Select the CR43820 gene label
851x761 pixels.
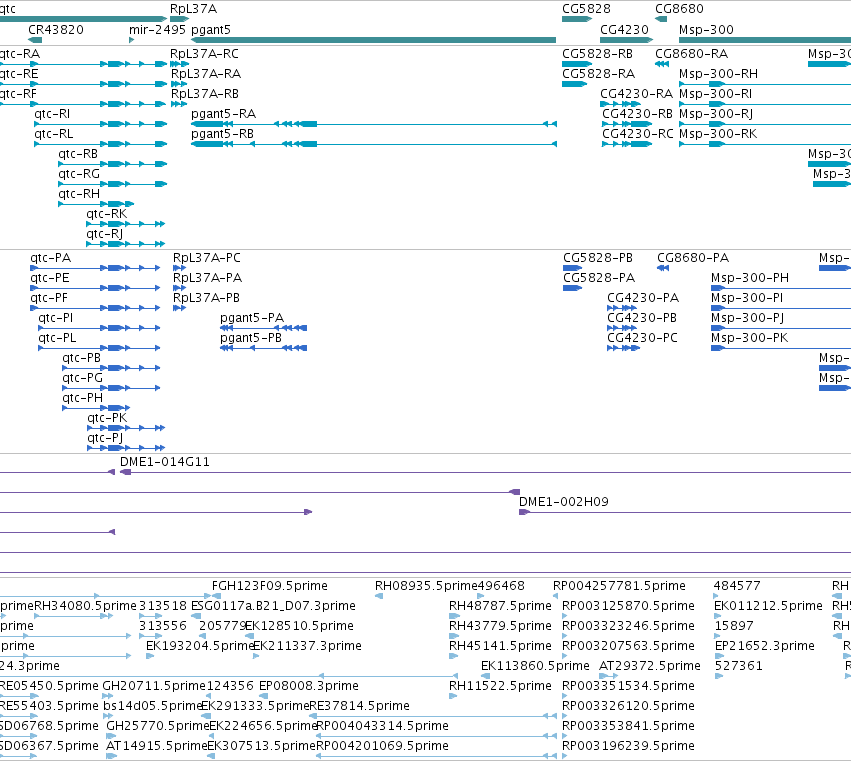tap(56, 30)
